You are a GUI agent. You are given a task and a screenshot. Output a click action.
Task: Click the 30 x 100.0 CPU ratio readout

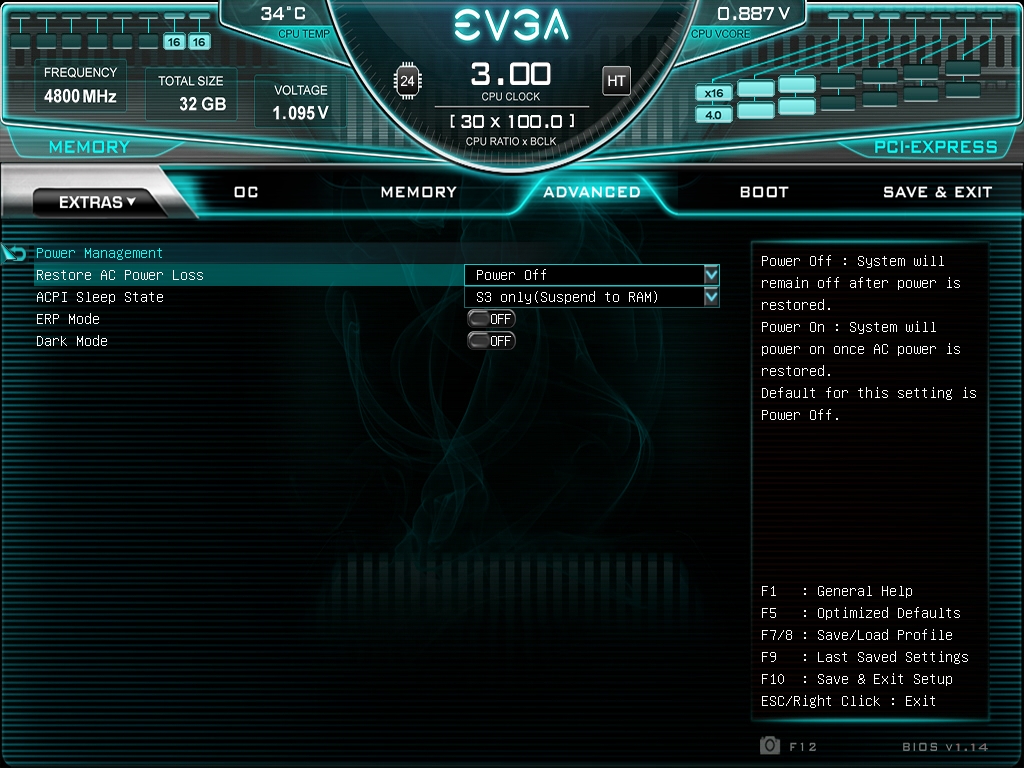(x=512, y=121)
